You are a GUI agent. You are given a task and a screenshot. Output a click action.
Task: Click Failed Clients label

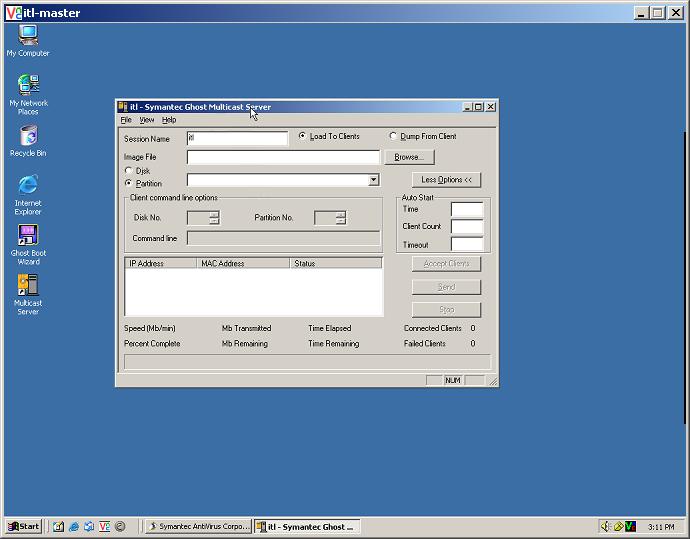pos(425,344)
